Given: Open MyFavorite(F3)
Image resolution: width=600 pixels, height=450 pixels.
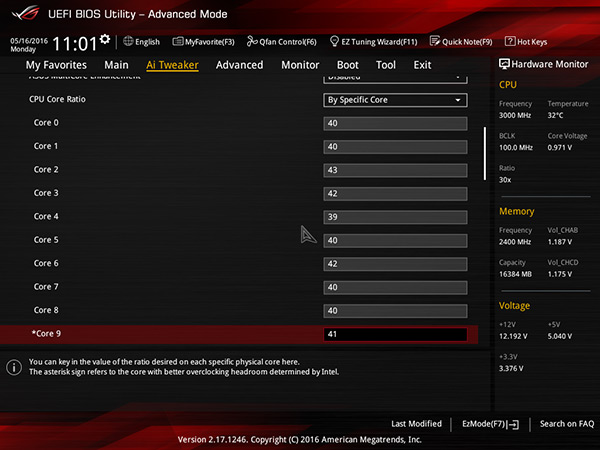Looking at the screenshot, I should click(203, 41).
